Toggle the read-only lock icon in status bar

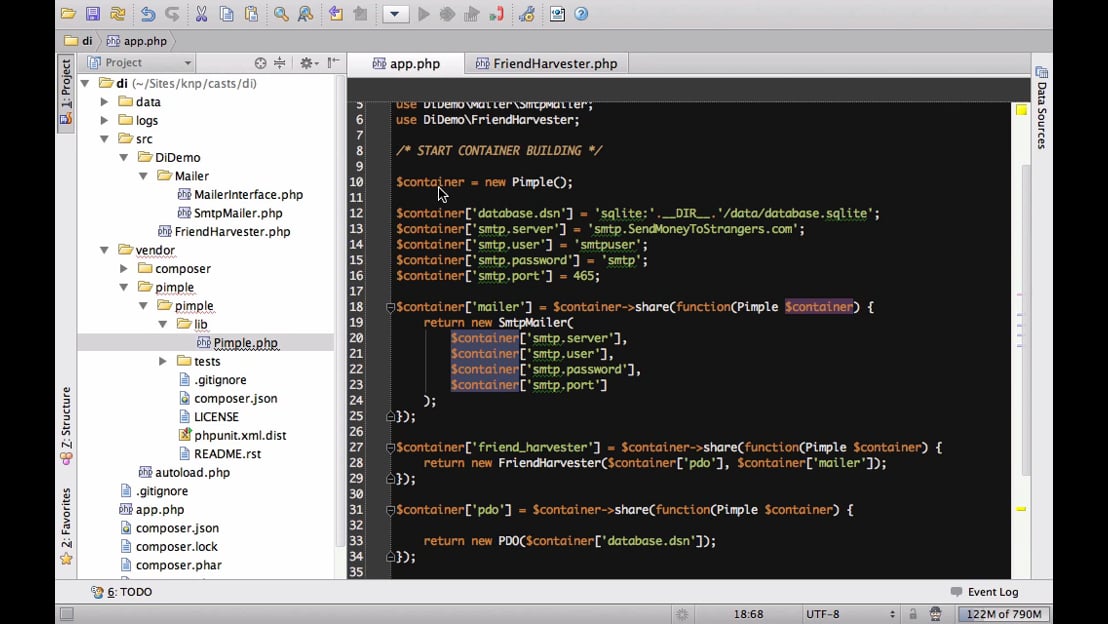(x=912, y=614)
